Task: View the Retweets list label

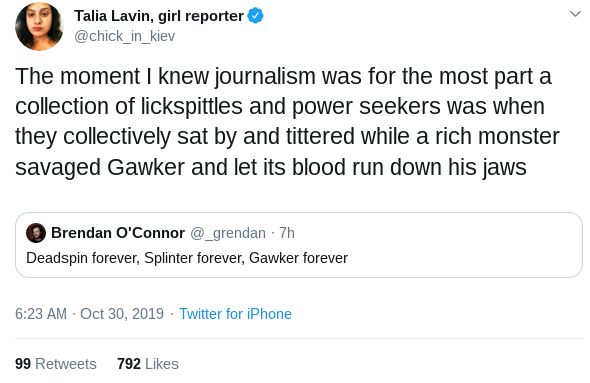Action: [66, 364]
